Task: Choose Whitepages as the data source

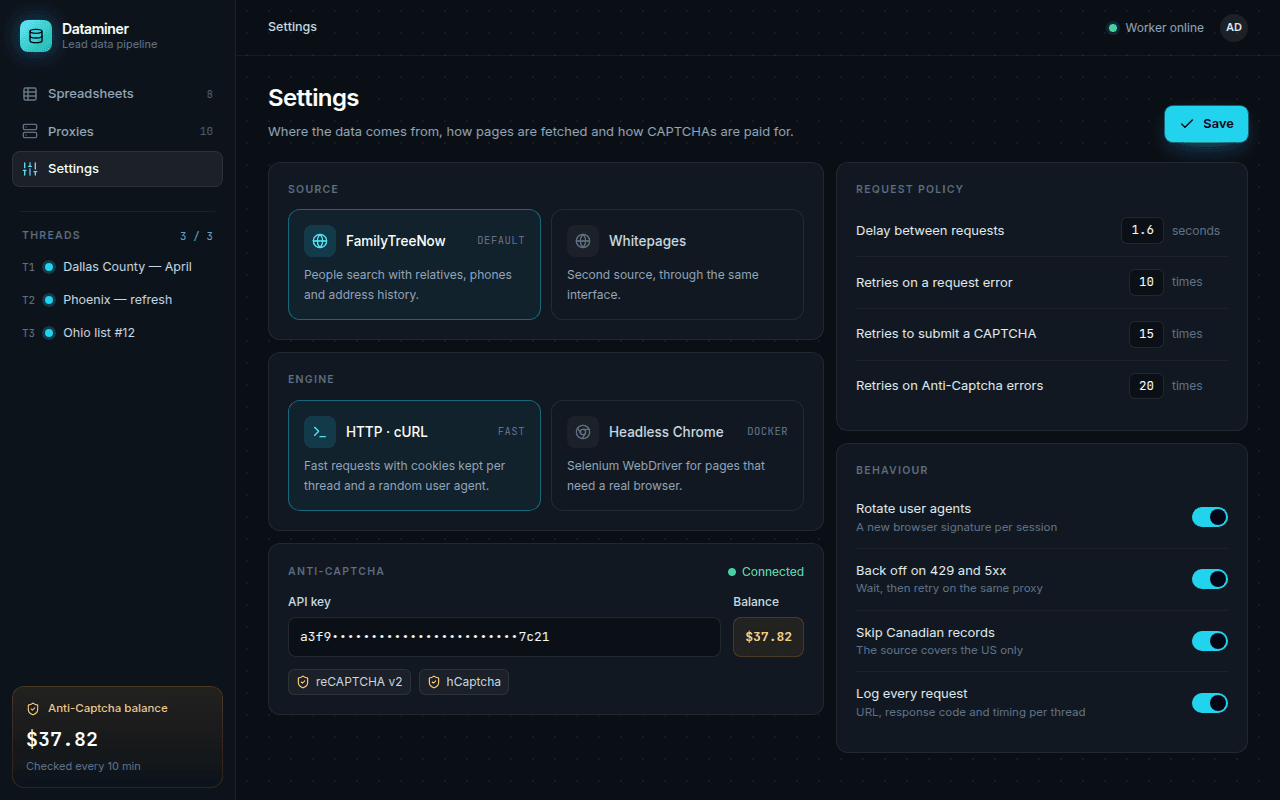Action: [677, 264]
